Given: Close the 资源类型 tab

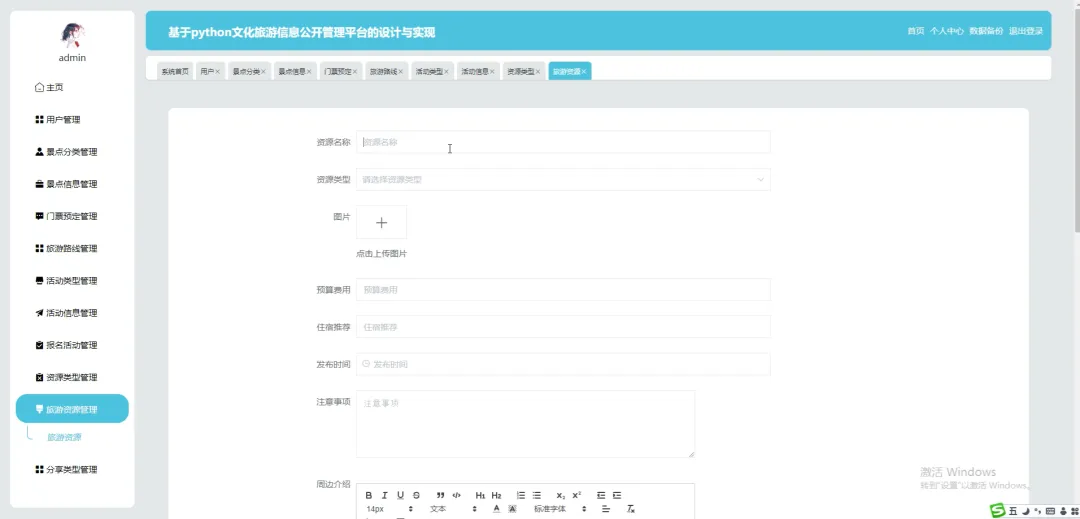Looking at the screenshot, I should (x=538, y=72).
